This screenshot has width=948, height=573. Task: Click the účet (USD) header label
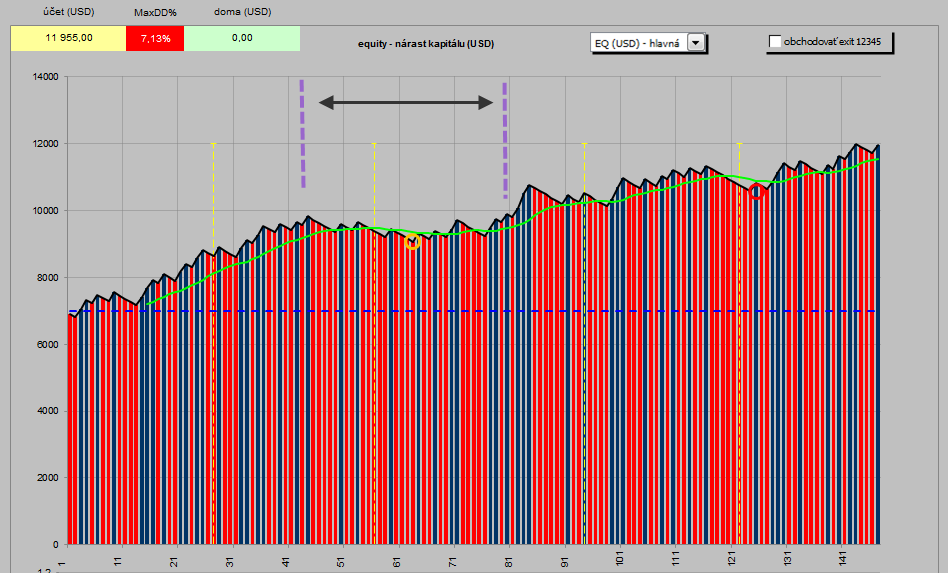[69, 12]
